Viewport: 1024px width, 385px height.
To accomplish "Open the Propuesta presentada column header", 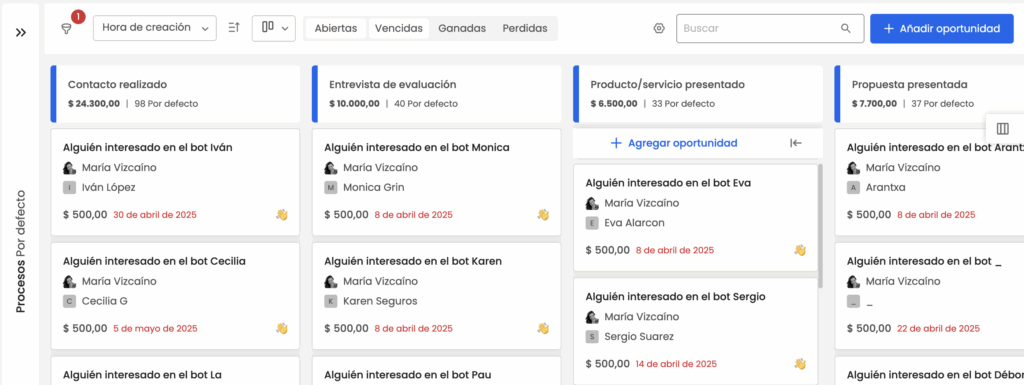I will [x=929, y=94].
